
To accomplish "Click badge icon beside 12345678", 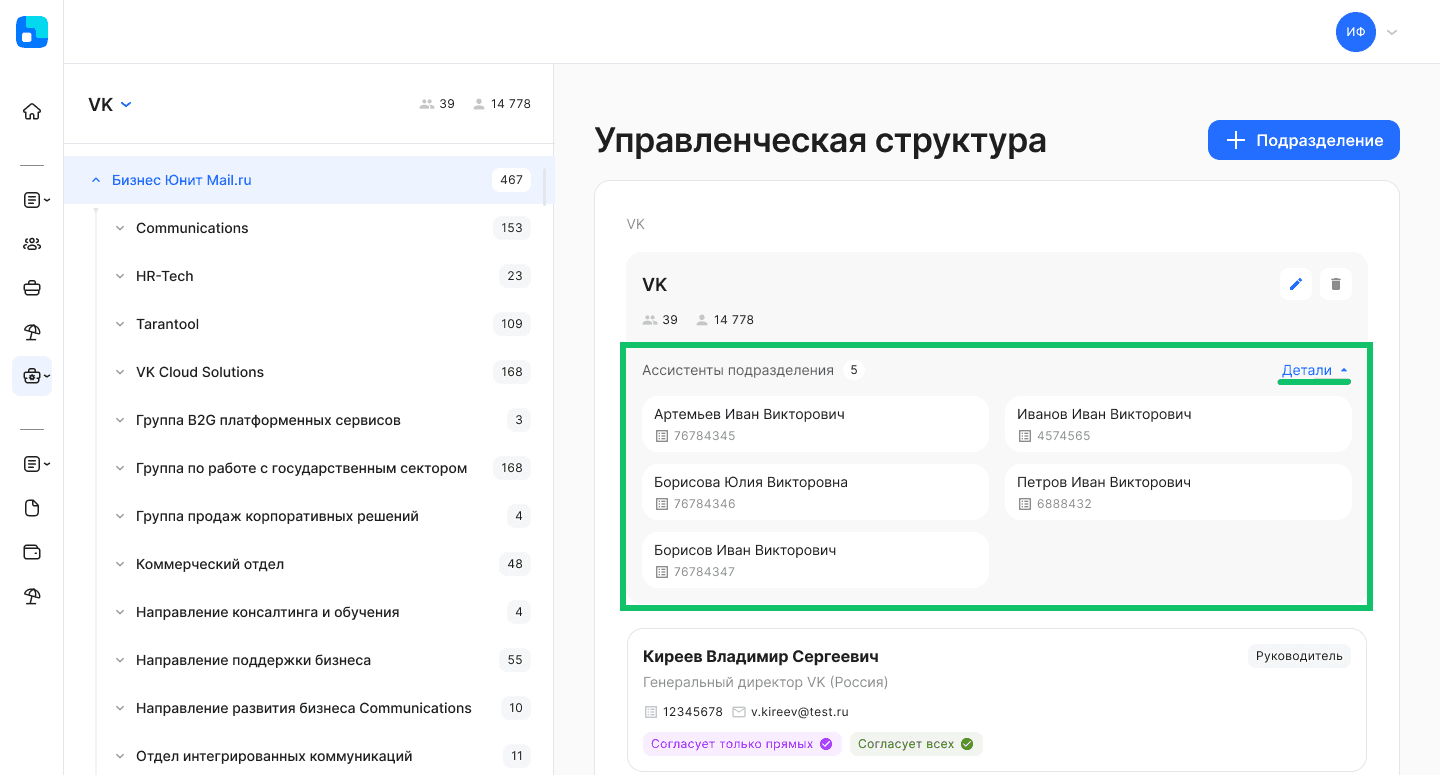I will coord(651,712).
